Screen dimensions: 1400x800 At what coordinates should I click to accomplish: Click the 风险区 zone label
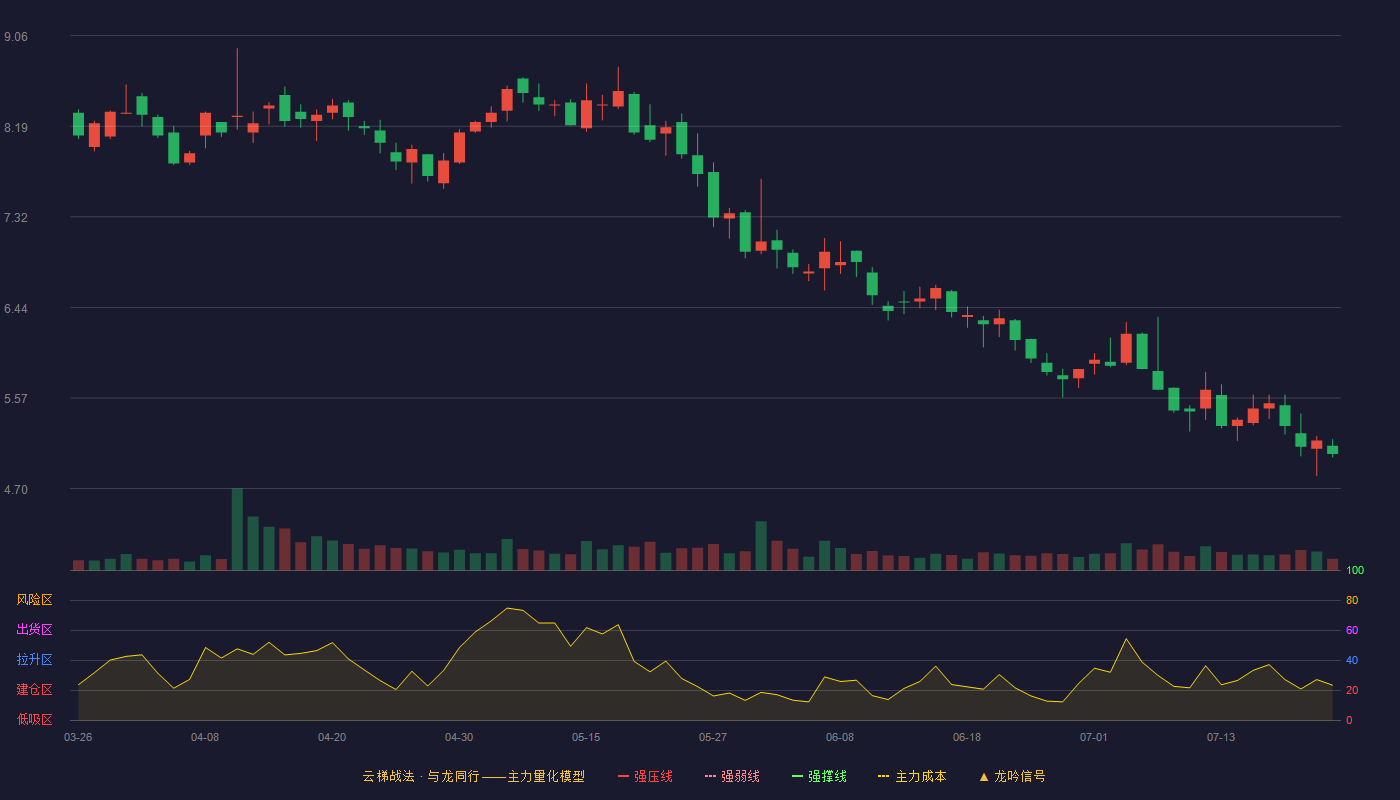[x=34, y=600]
